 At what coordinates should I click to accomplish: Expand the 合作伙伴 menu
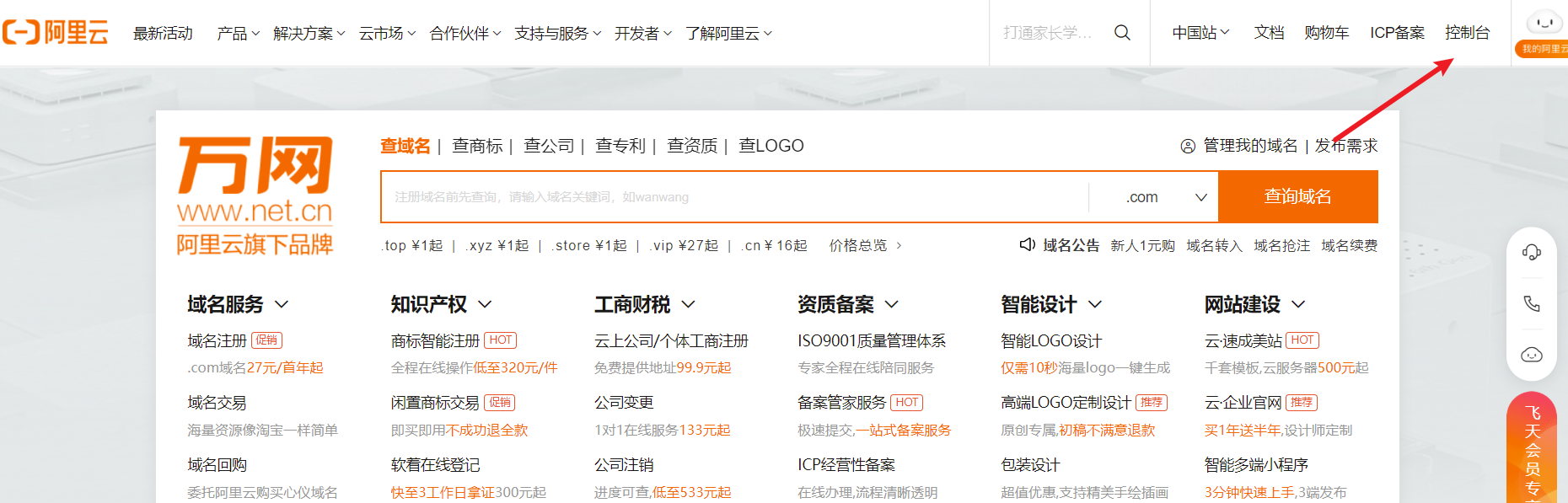[x=465, y=33]
